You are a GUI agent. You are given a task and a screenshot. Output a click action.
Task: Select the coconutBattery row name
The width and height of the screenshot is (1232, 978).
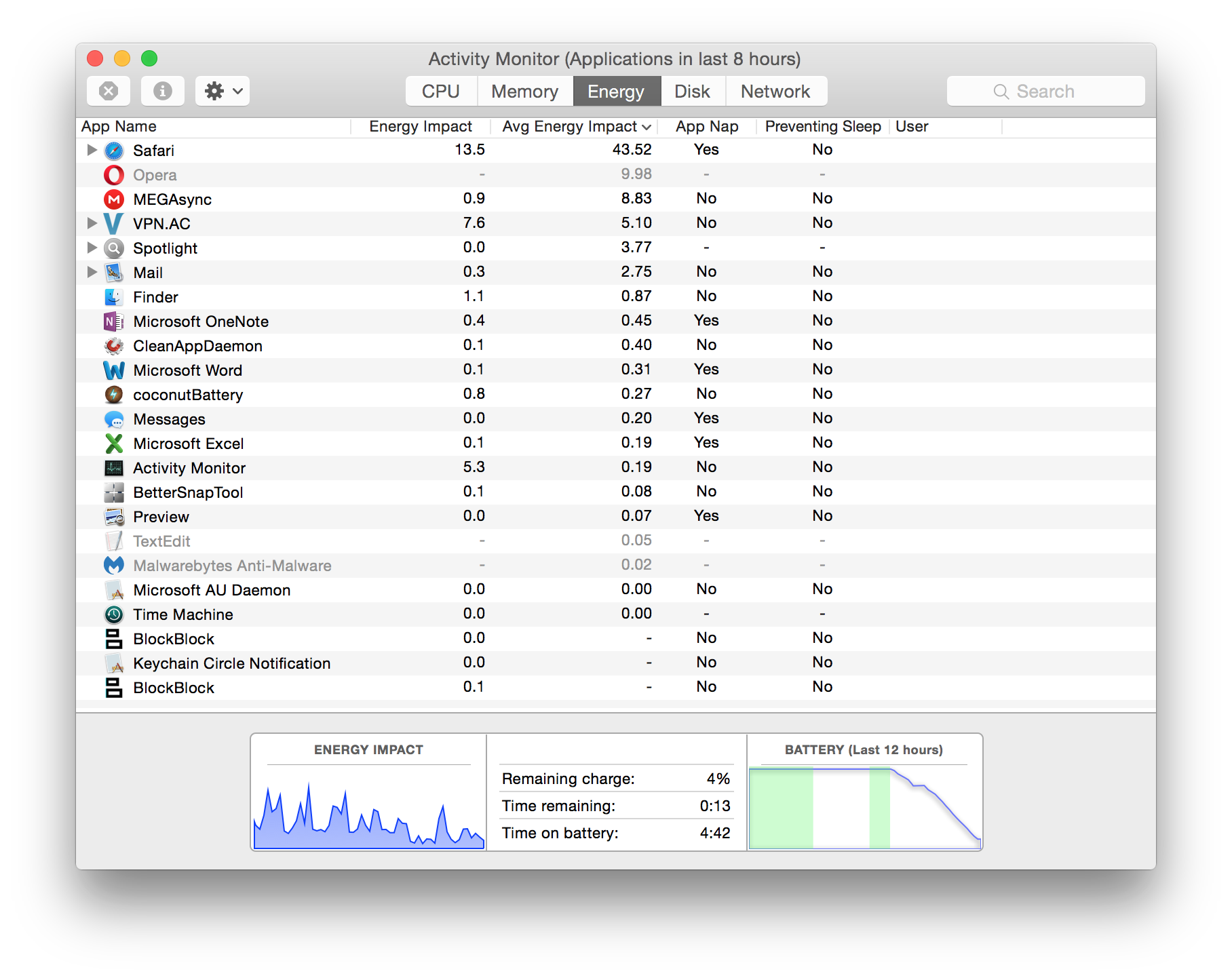click(188, 395)
